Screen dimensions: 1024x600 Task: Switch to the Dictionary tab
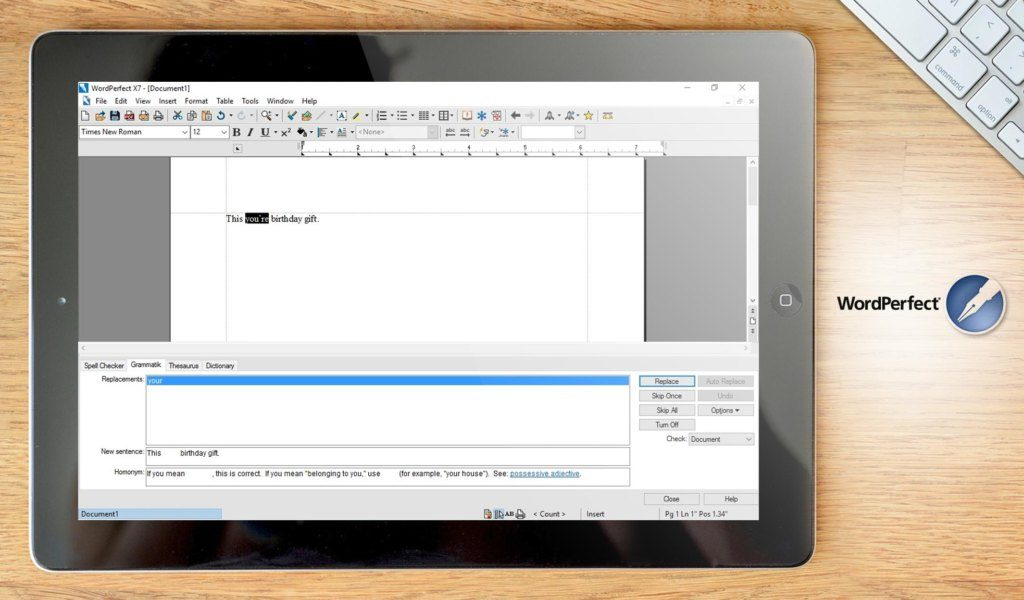click(220, 366)
